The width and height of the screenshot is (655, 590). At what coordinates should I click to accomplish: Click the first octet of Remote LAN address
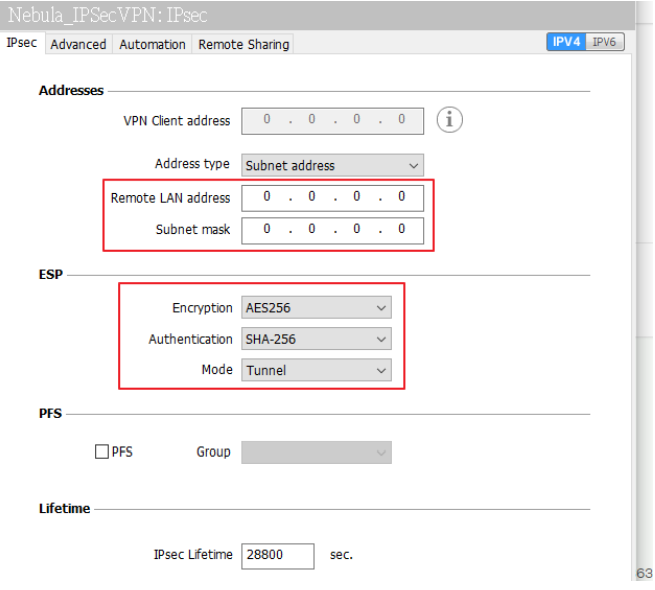click(267, 197)
